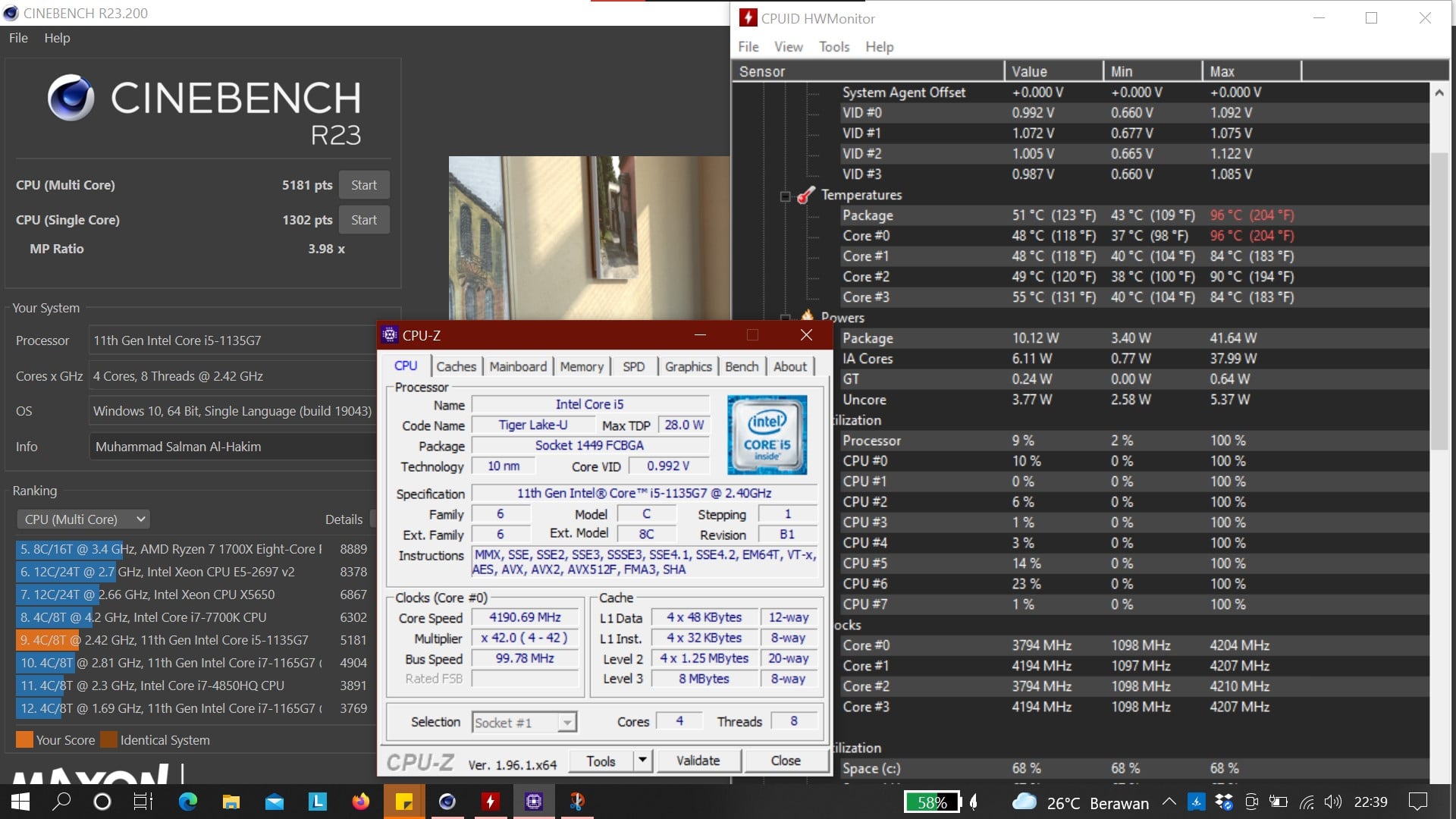
Task: Open the Windows Start menu
Action: tap(20, 802)
